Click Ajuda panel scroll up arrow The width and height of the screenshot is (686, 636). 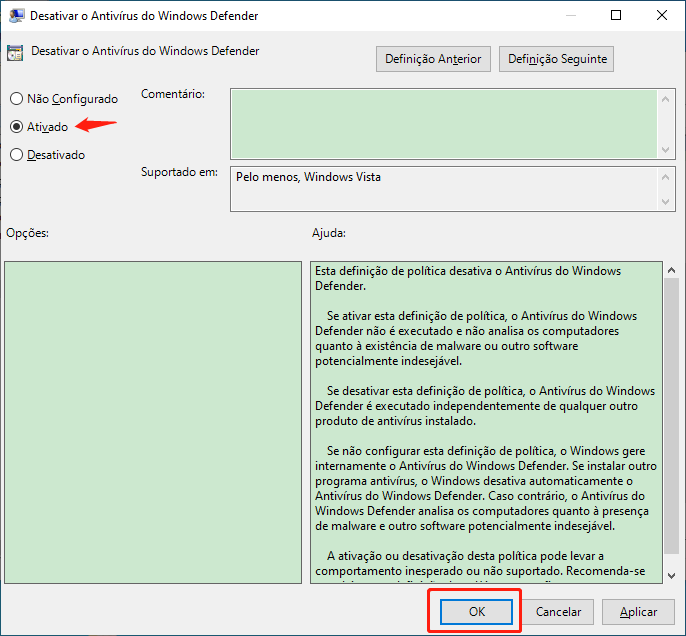point(672,270)
